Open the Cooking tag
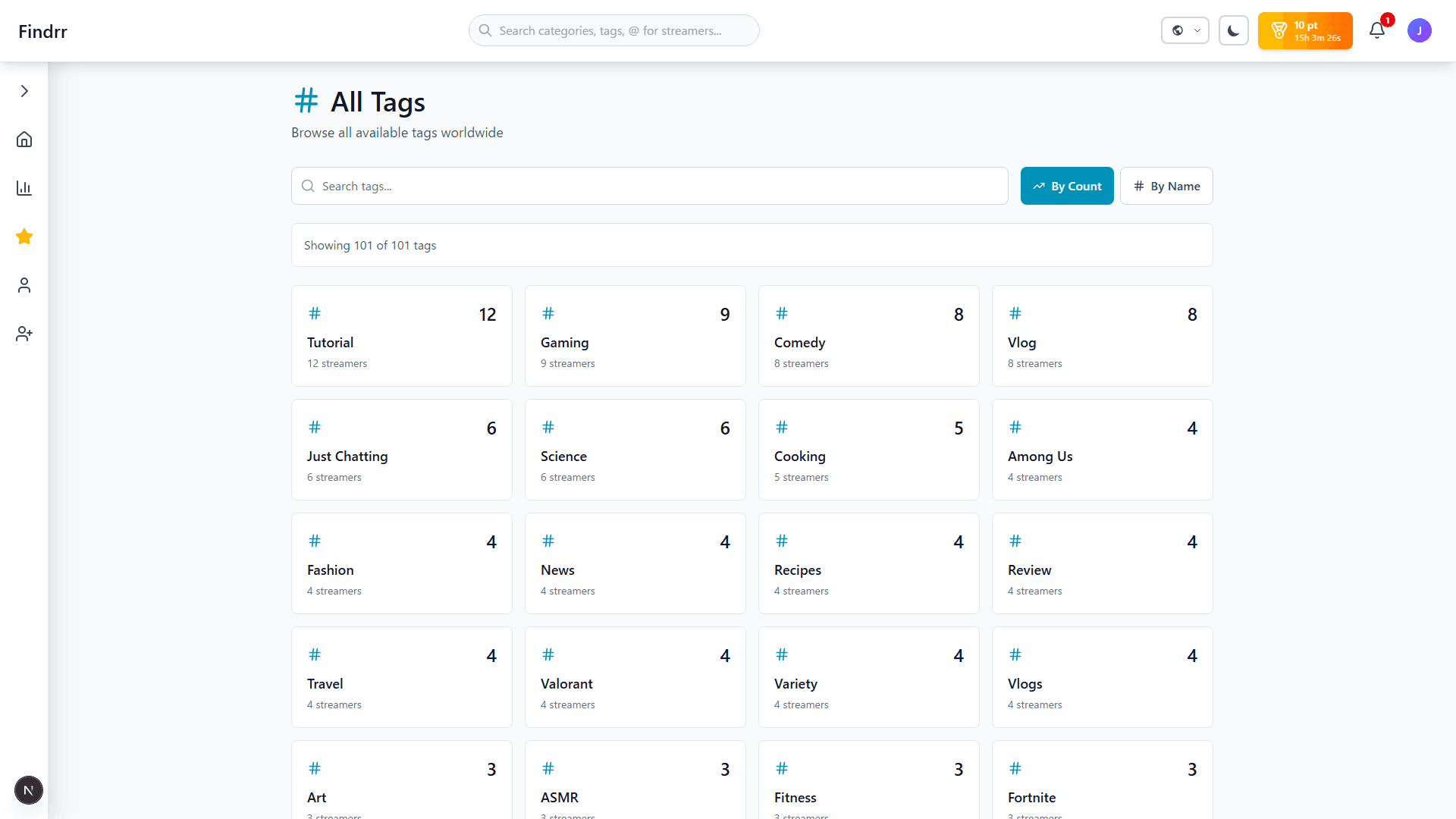 point(868,450)
